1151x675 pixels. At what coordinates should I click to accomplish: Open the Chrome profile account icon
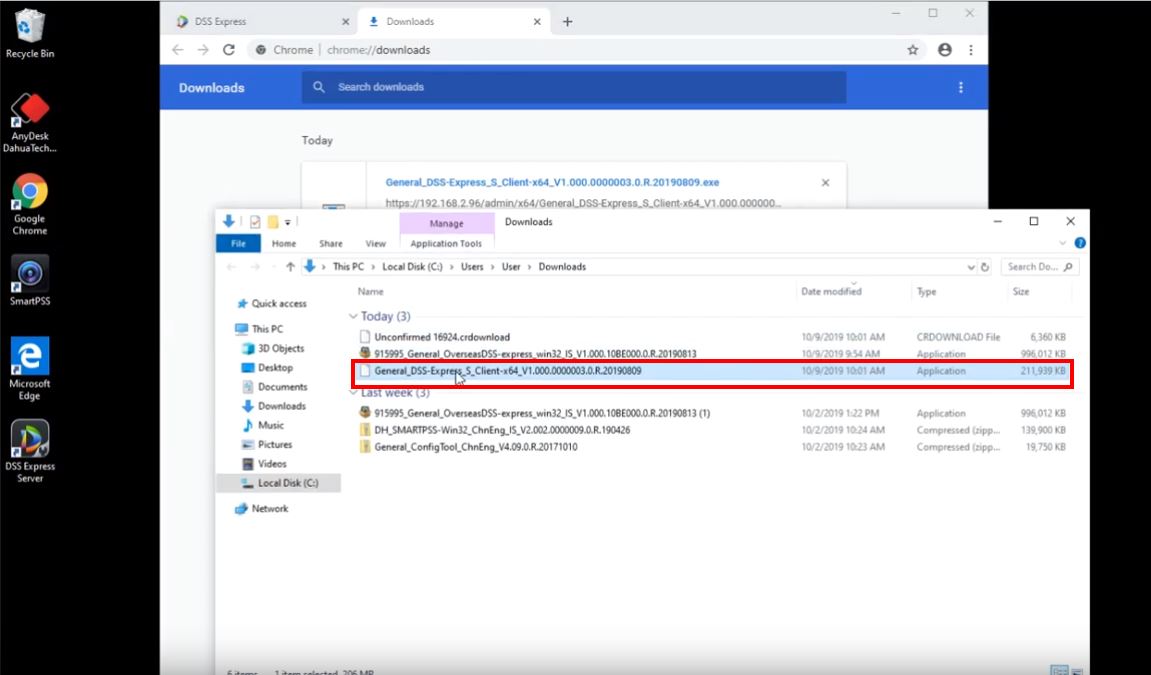(944, 50)
